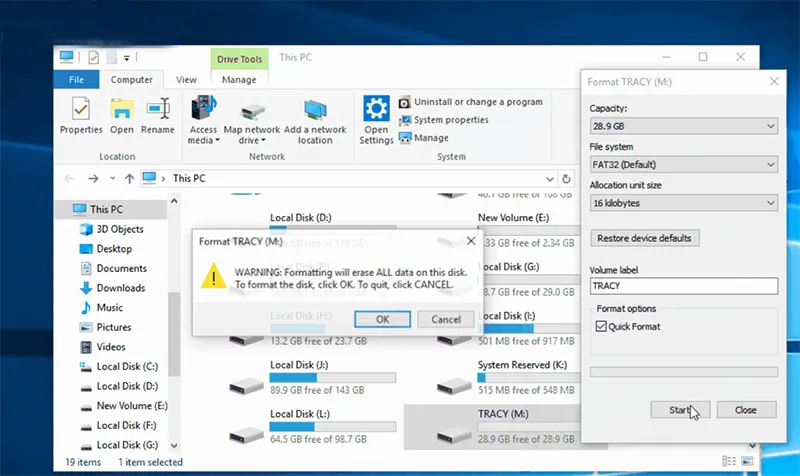Screen dimensions: 800x476
Task: Click Start in Format window
Action: [680, 410]
